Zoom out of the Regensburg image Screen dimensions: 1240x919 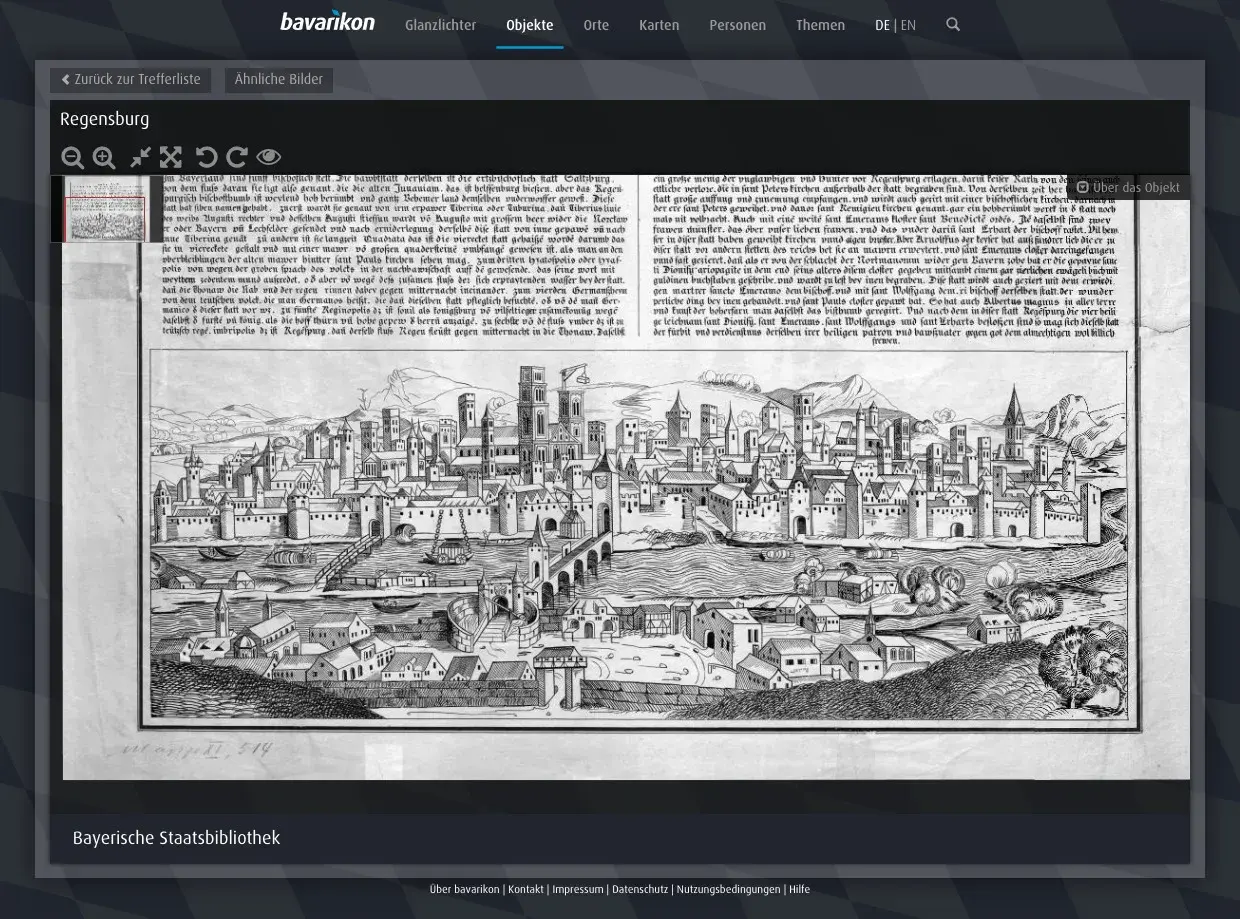(72, 157)
